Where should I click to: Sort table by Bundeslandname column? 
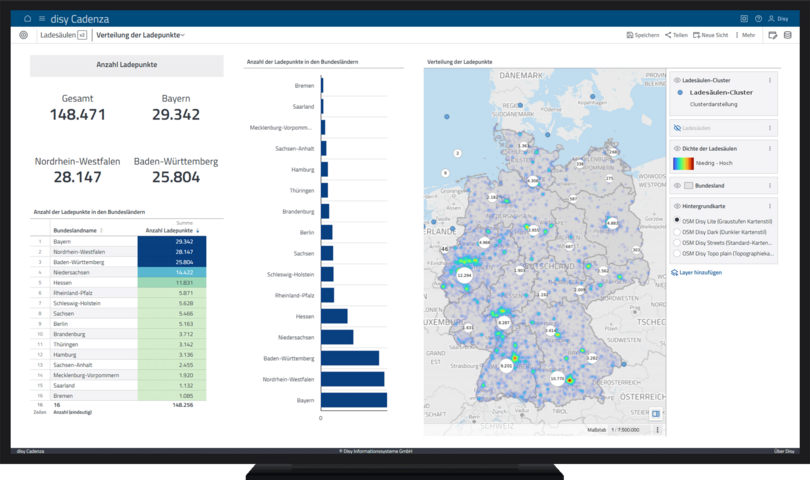click(x=77, y=230)
